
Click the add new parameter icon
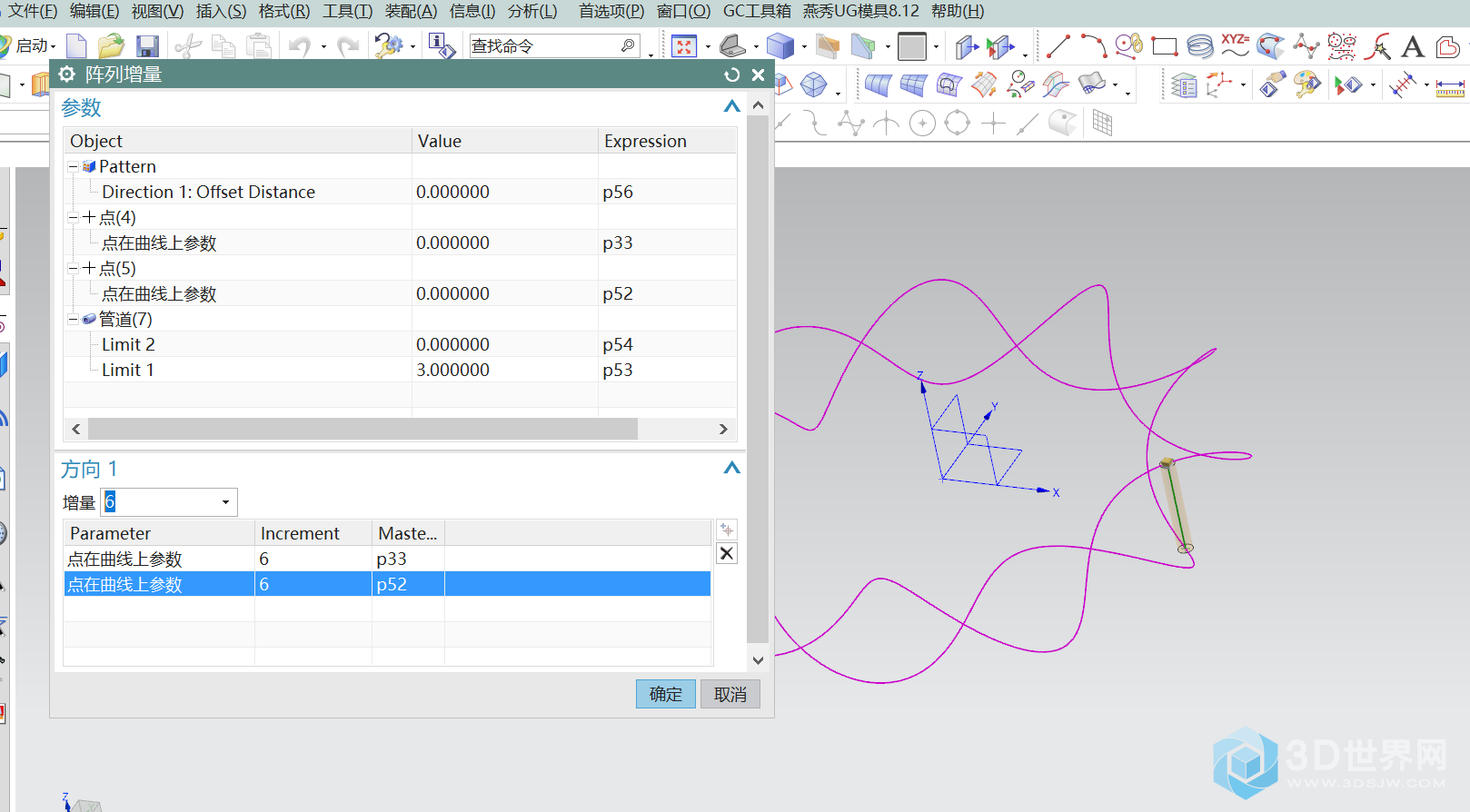727,530
